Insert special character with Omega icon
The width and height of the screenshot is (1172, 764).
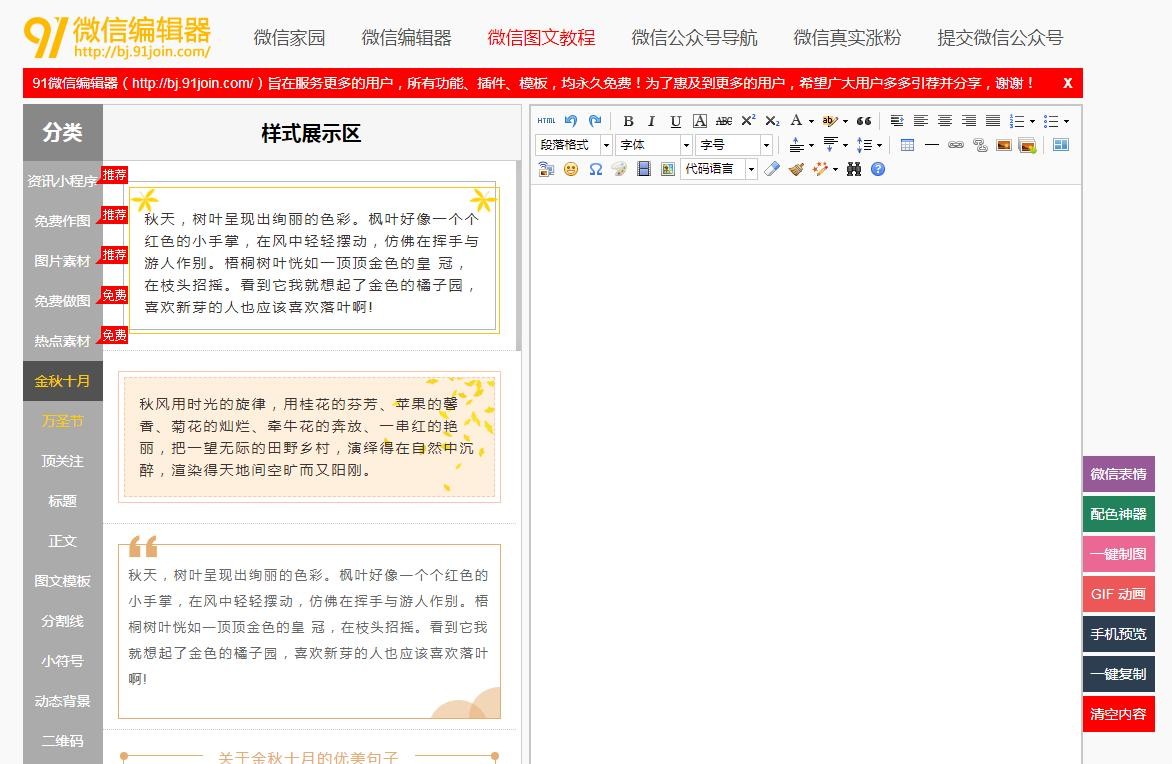pos(595,169)
